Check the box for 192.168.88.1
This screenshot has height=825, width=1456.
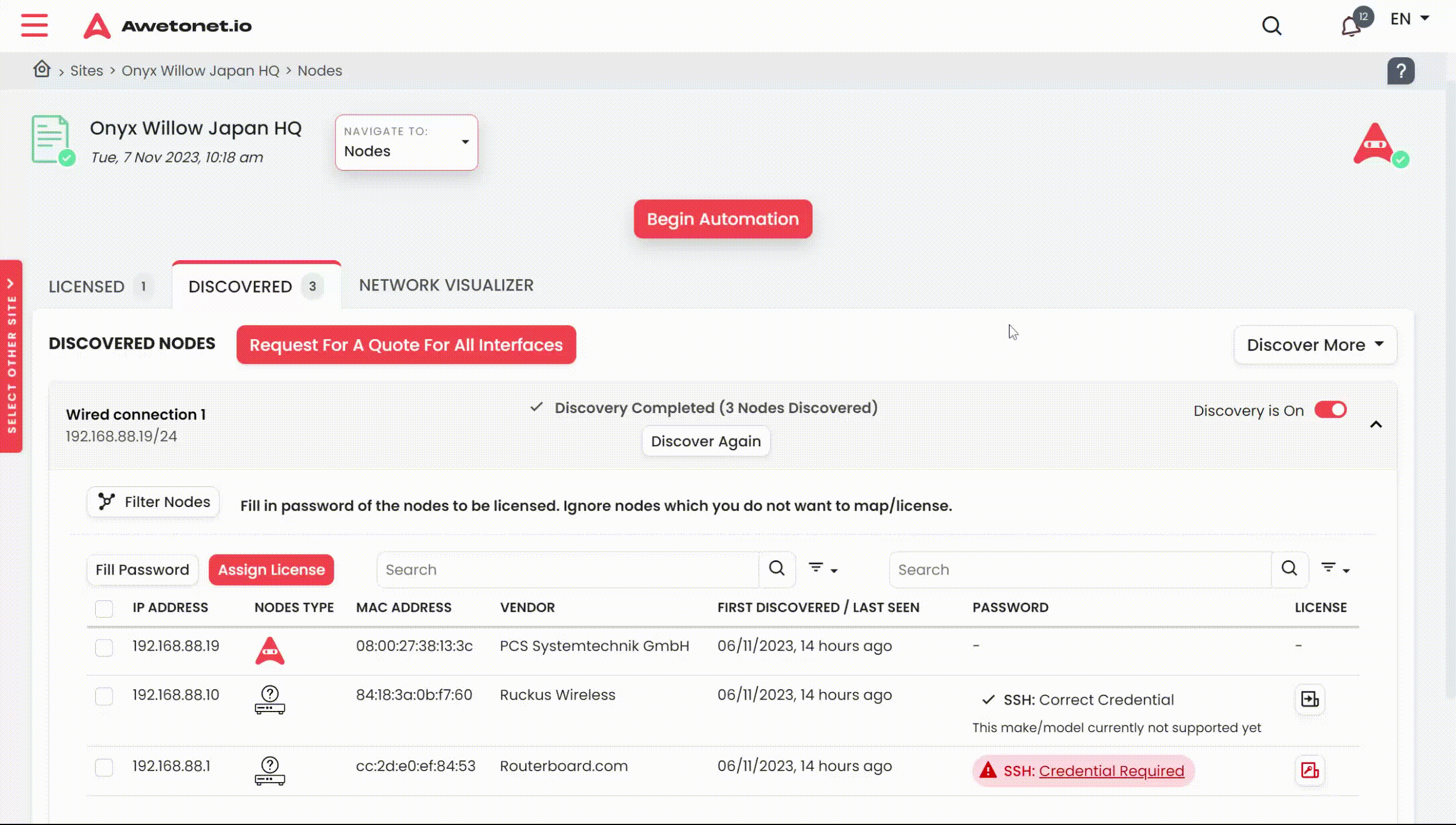pyautogui.click(x=104, y=767)
